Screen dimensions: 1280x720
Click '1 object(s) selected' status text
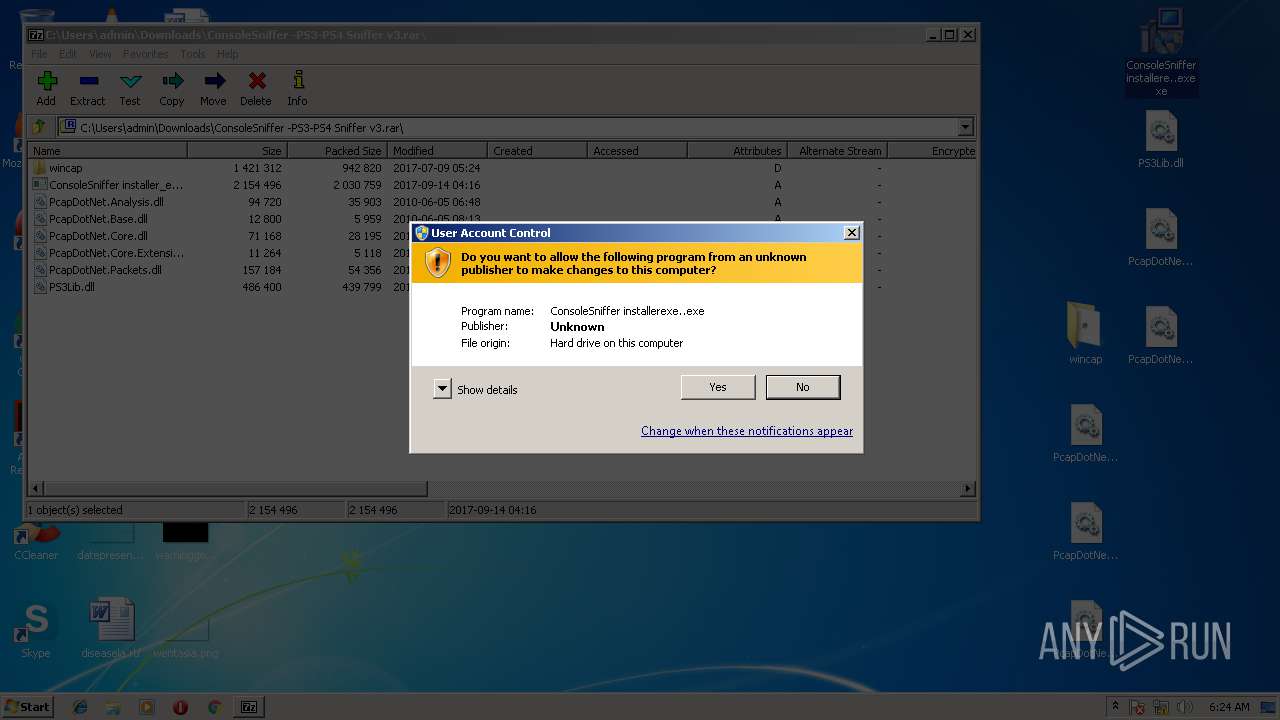75,510
